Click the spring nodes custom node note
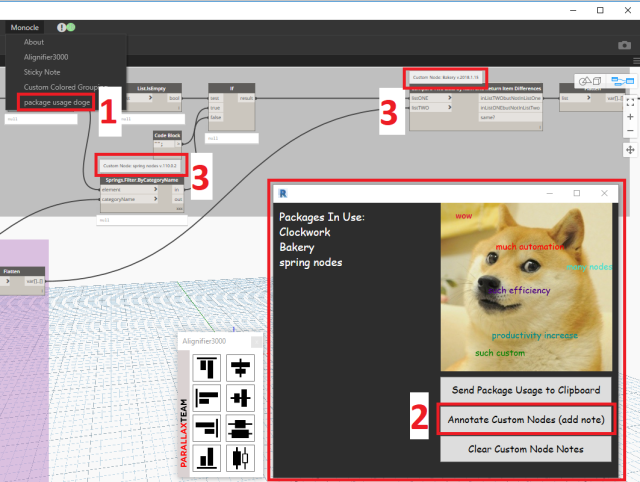The width and height of the screenshot is (640, 482). coord(140,166)
